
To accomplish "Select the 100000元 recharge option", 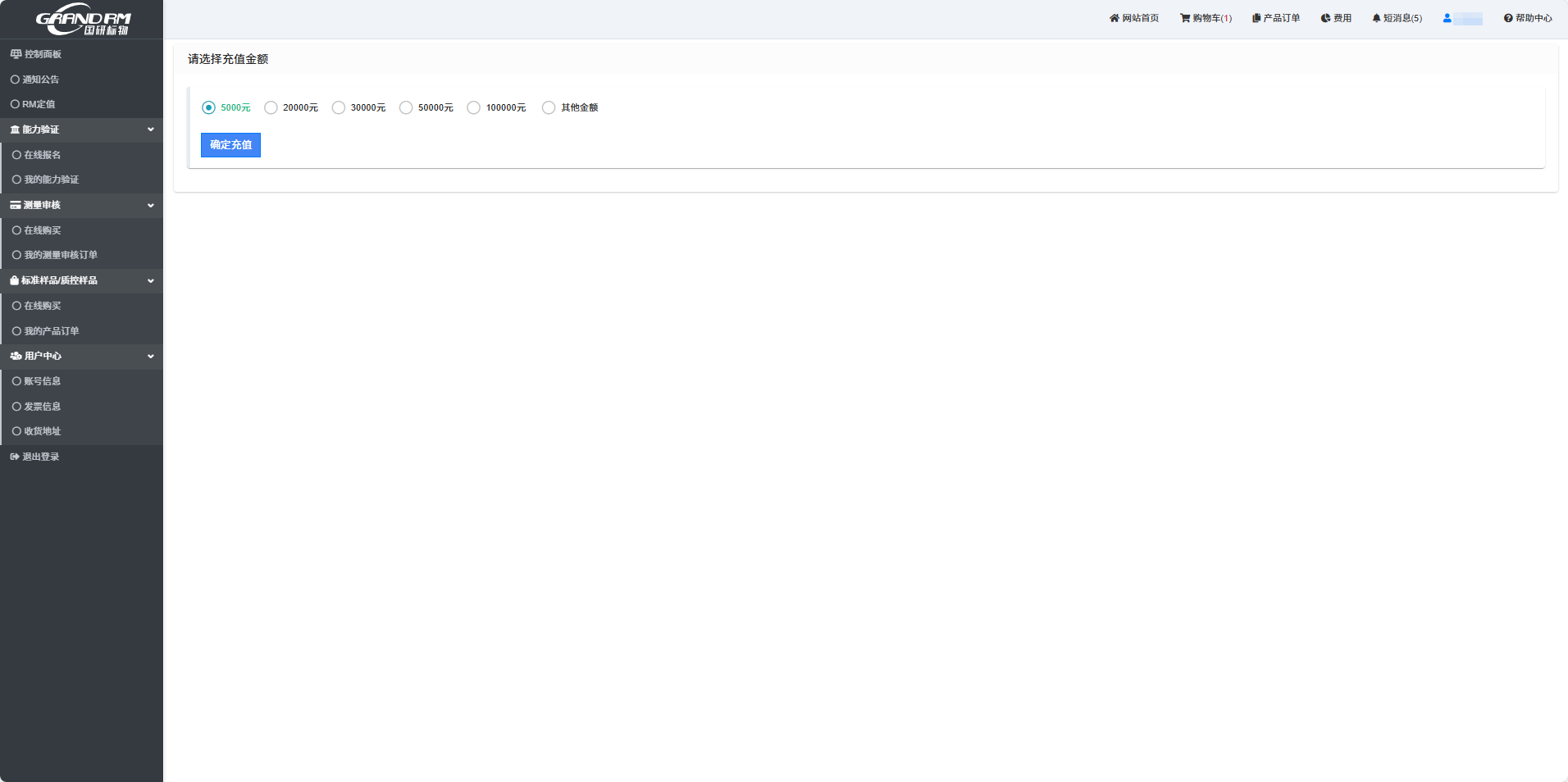I will 473,107.
